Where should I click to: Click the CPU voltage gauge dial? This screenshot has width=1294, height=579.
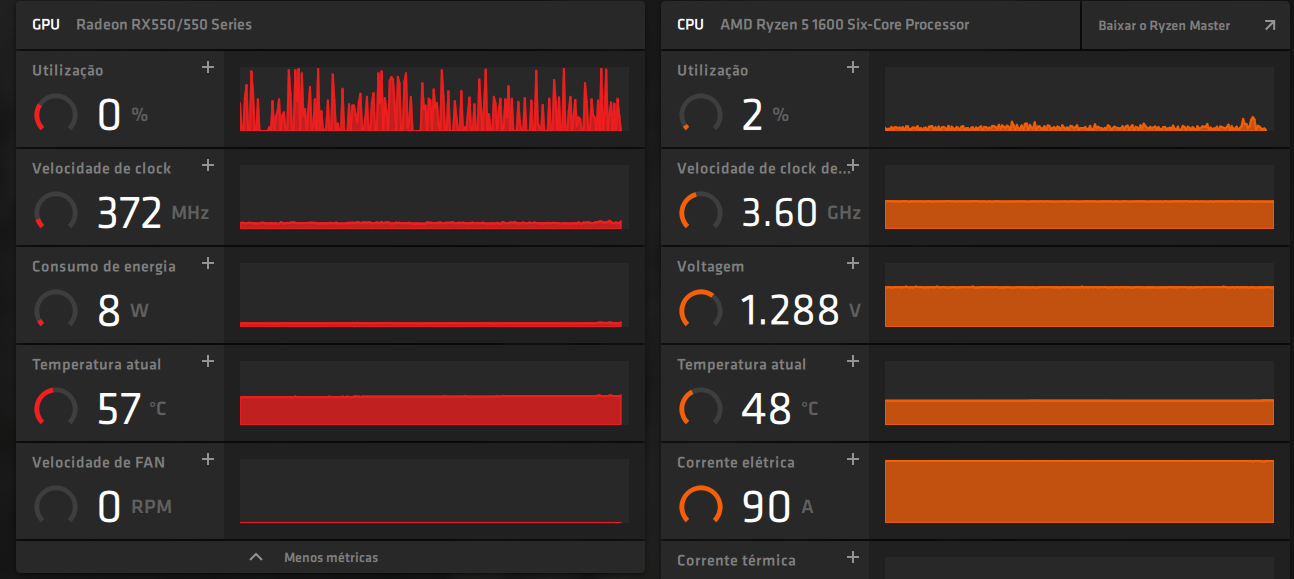(x=701, y=310)
